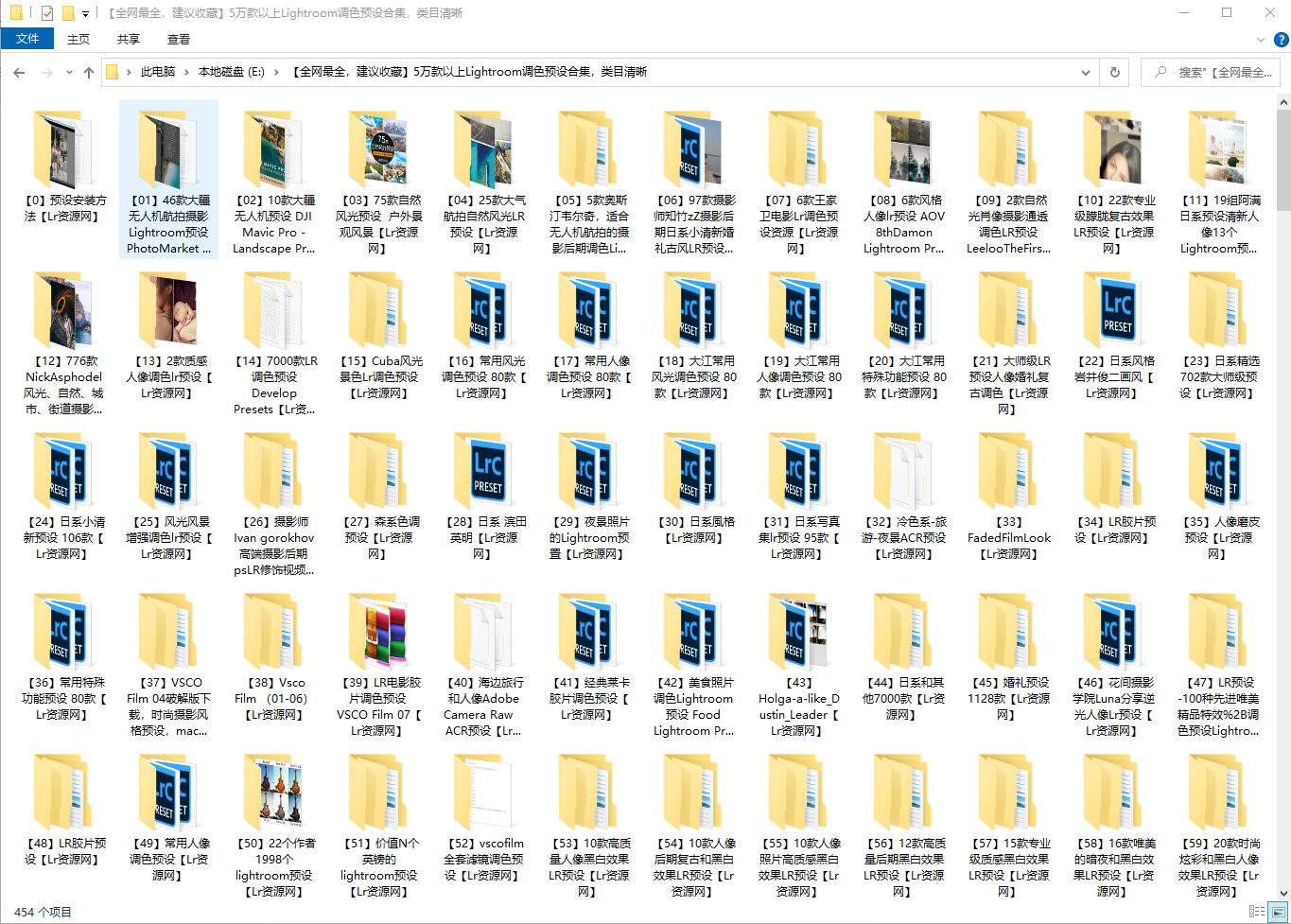The width and height of the screenshot is (1291, 924).
Task: Open folder 【35】人像磨皮预设
Action: click(1219, 494)
